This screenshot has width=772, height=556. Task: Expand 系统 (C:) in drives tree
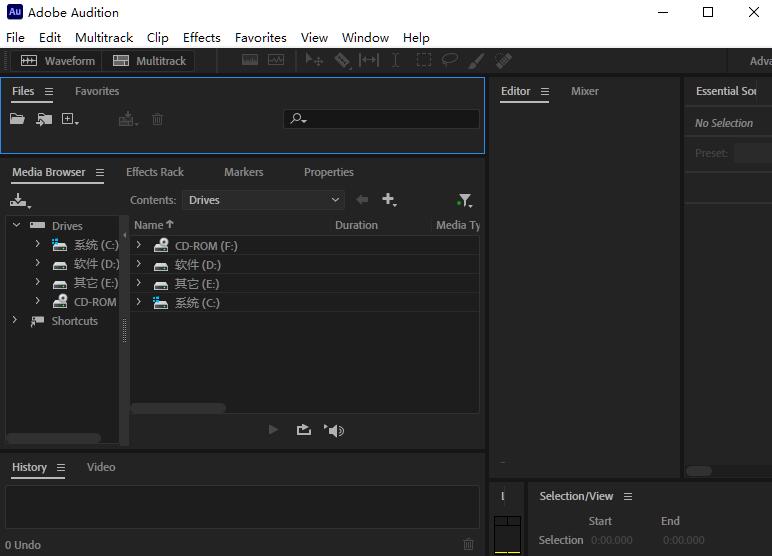pos(37,244)
